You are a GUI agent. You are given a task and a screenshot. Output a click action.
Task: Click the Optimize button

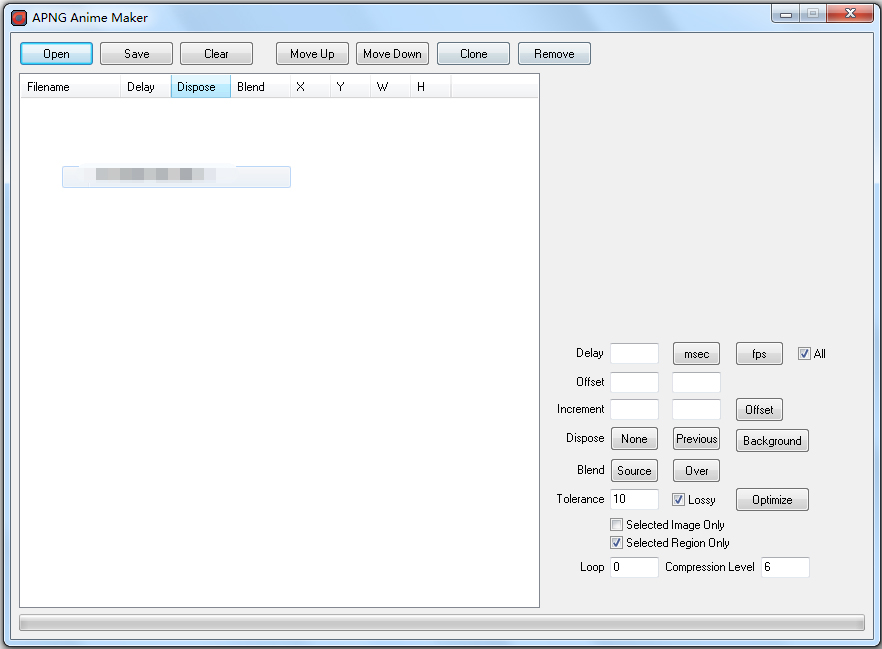tap(772, 499)
